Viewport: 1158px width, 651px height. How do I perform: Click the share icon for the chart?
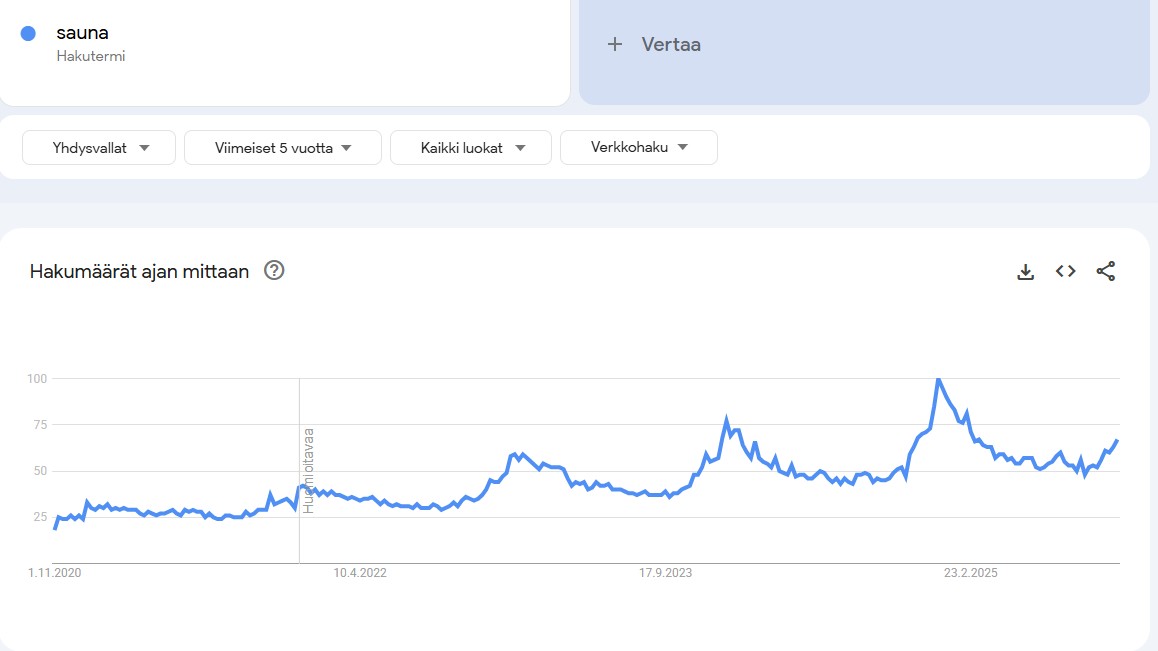coord(1106,271)
